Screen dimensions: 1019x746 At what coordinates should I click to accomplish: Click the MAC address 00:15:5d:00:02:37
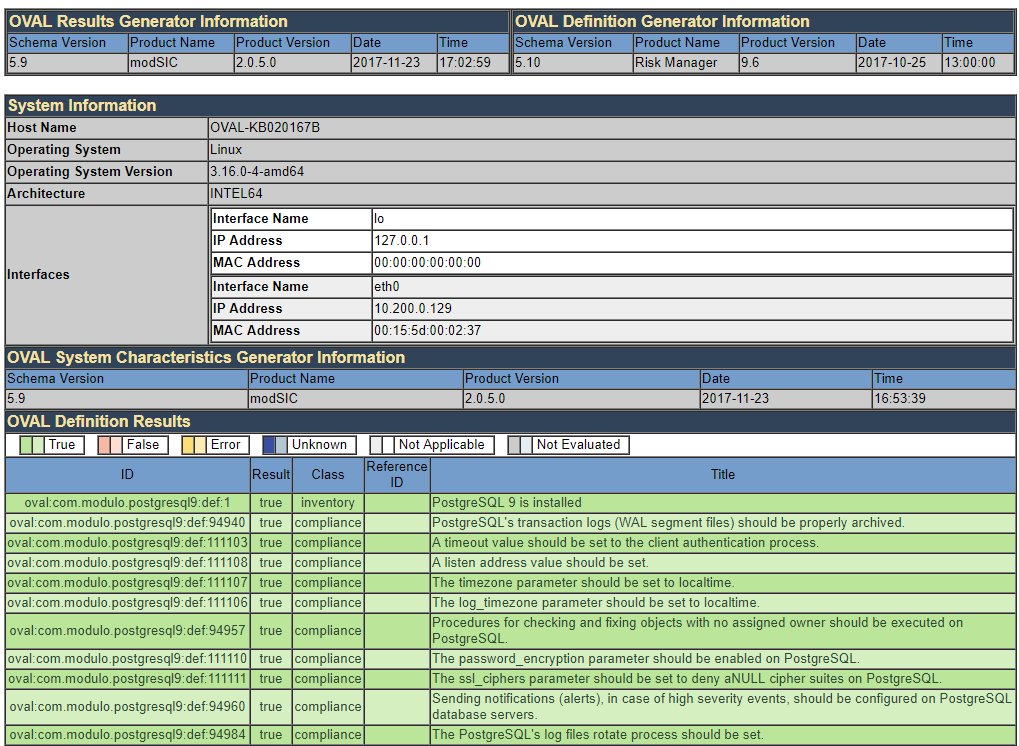pos(427,331)
